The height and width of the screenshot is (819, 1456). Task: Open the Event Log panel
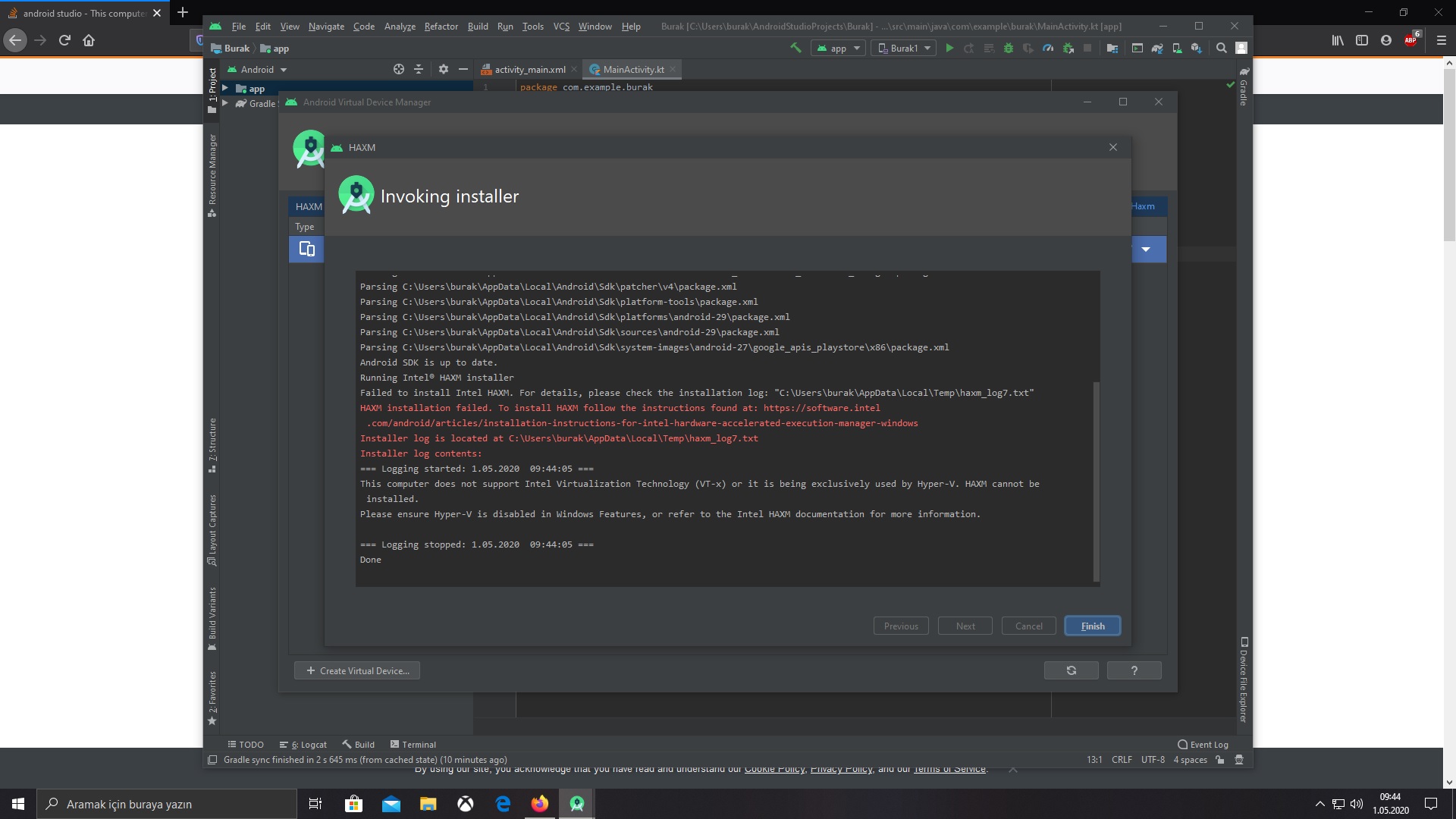pyautogui.click(x=1203, y=745)
